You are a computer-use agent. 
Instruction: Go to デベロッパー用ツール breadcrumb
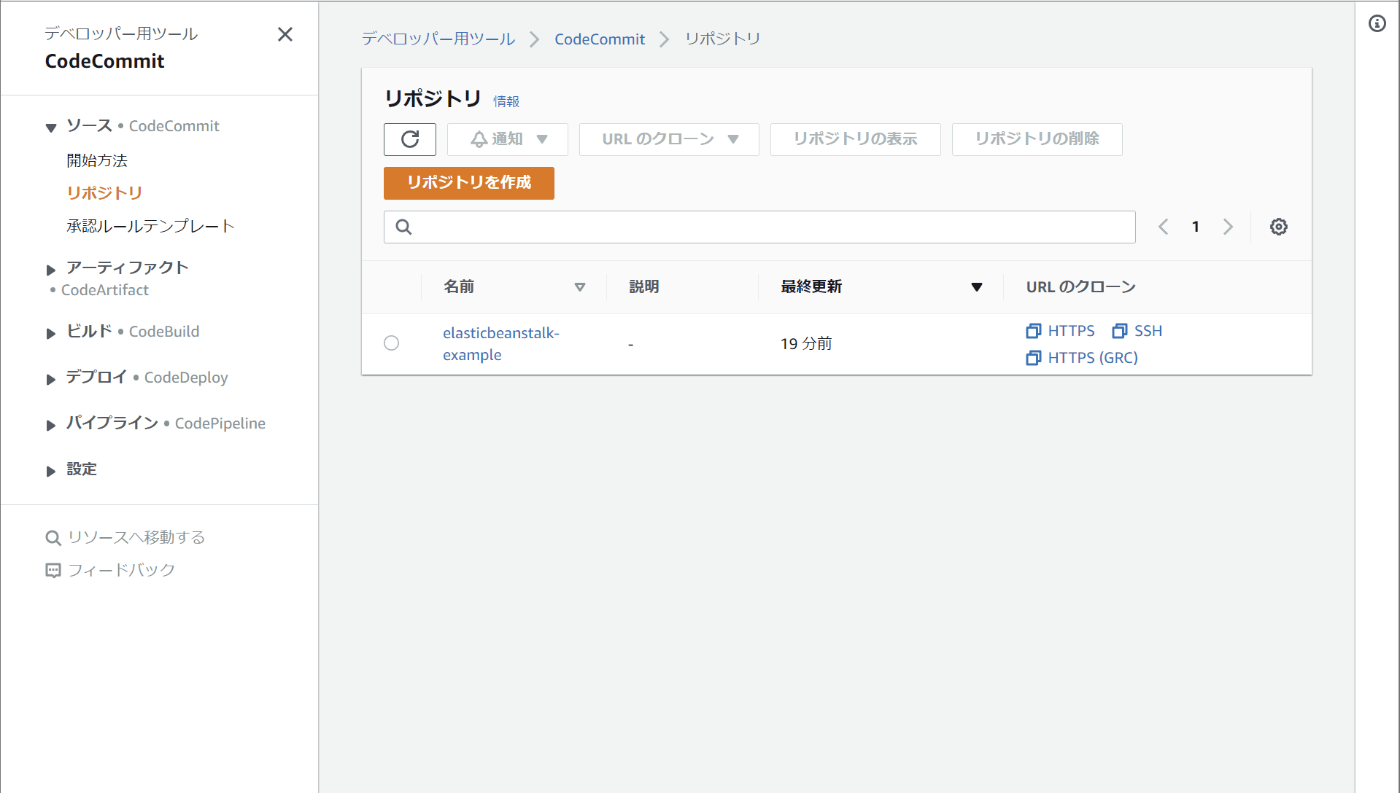pyautogui.click(x=438, y=39)
